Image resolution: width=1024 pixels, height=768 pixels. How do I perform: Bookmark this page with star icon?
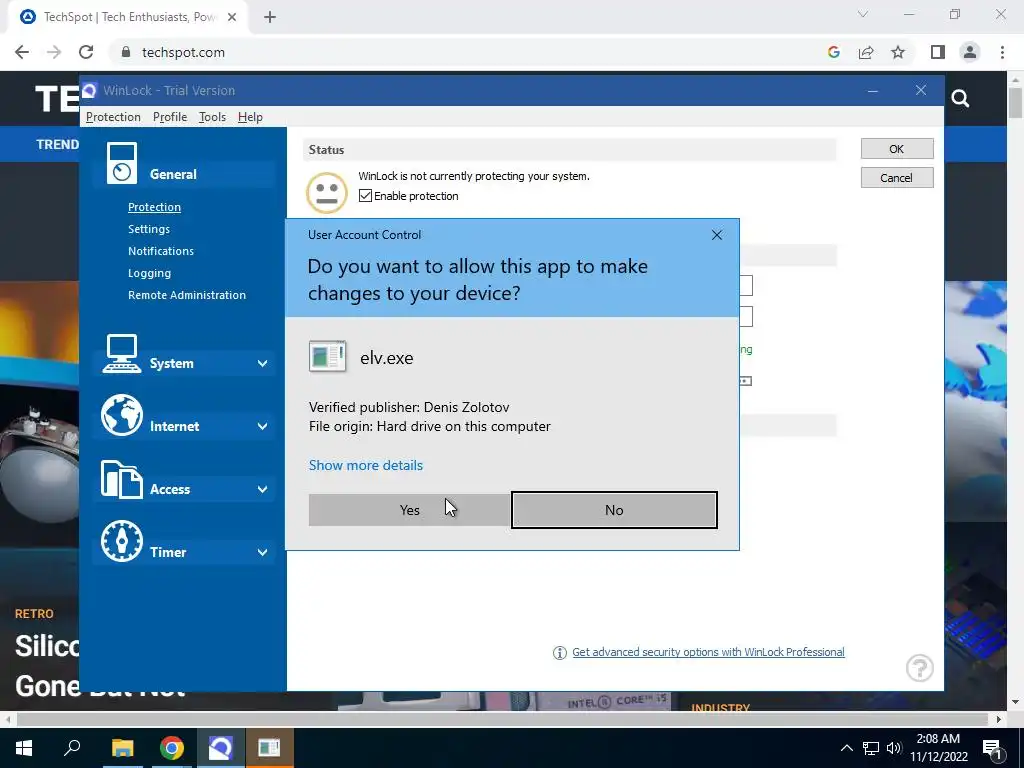coord(898,52)
